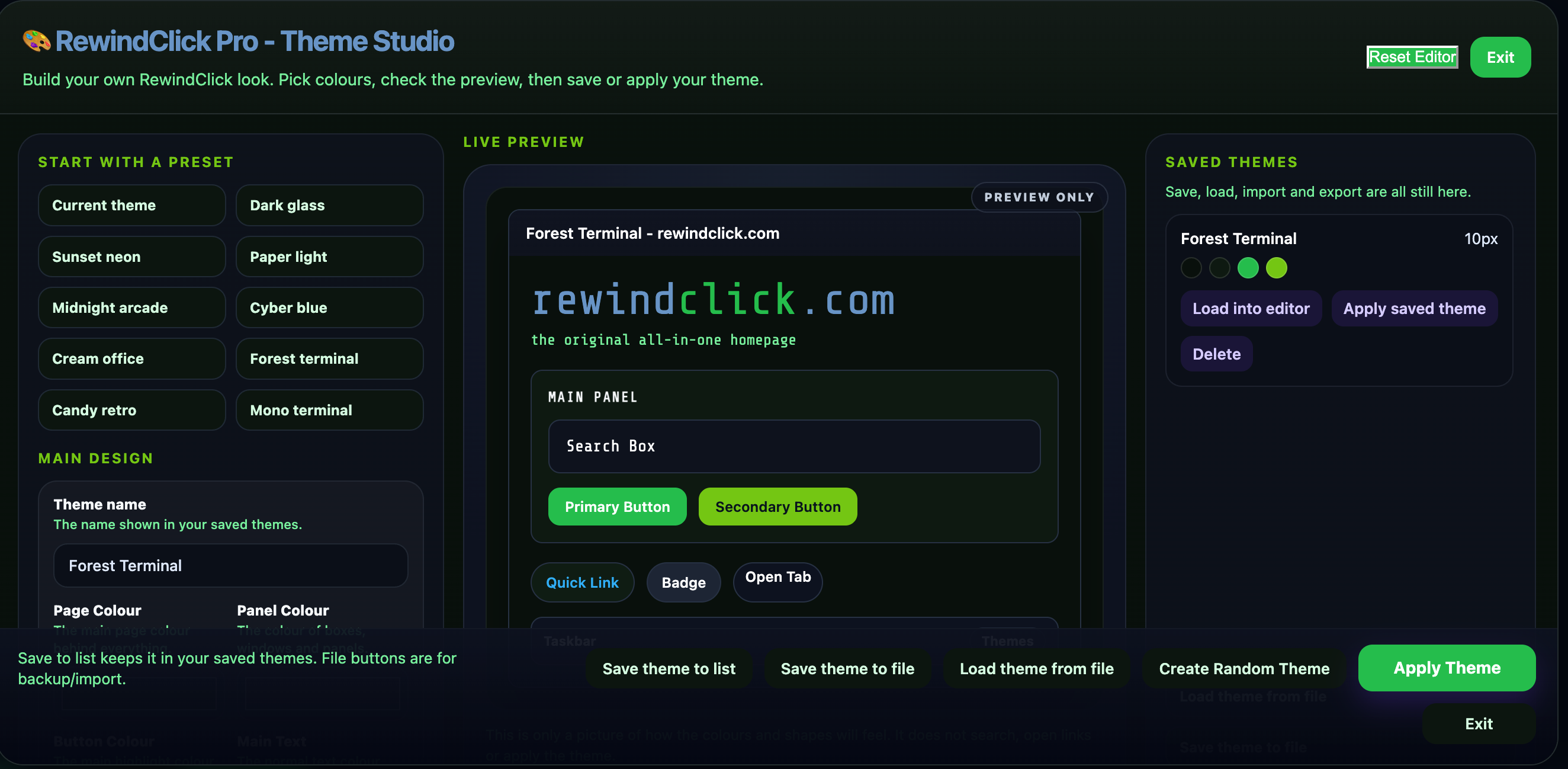Click Load theme from file in bottom bar
Image resolution: width=1568 pixels, height=769 pixels.
coord(1037,668)
